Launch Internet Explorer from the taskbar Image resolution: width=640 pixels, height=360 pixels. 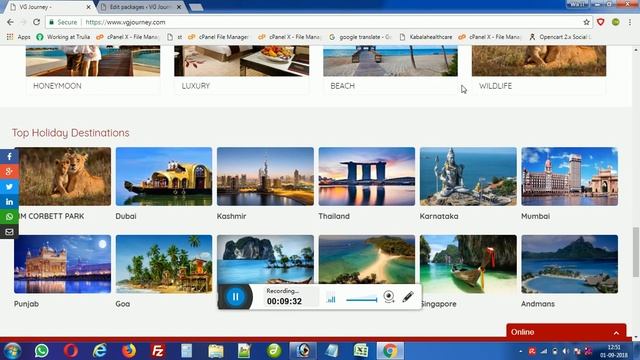click(100, 351)
